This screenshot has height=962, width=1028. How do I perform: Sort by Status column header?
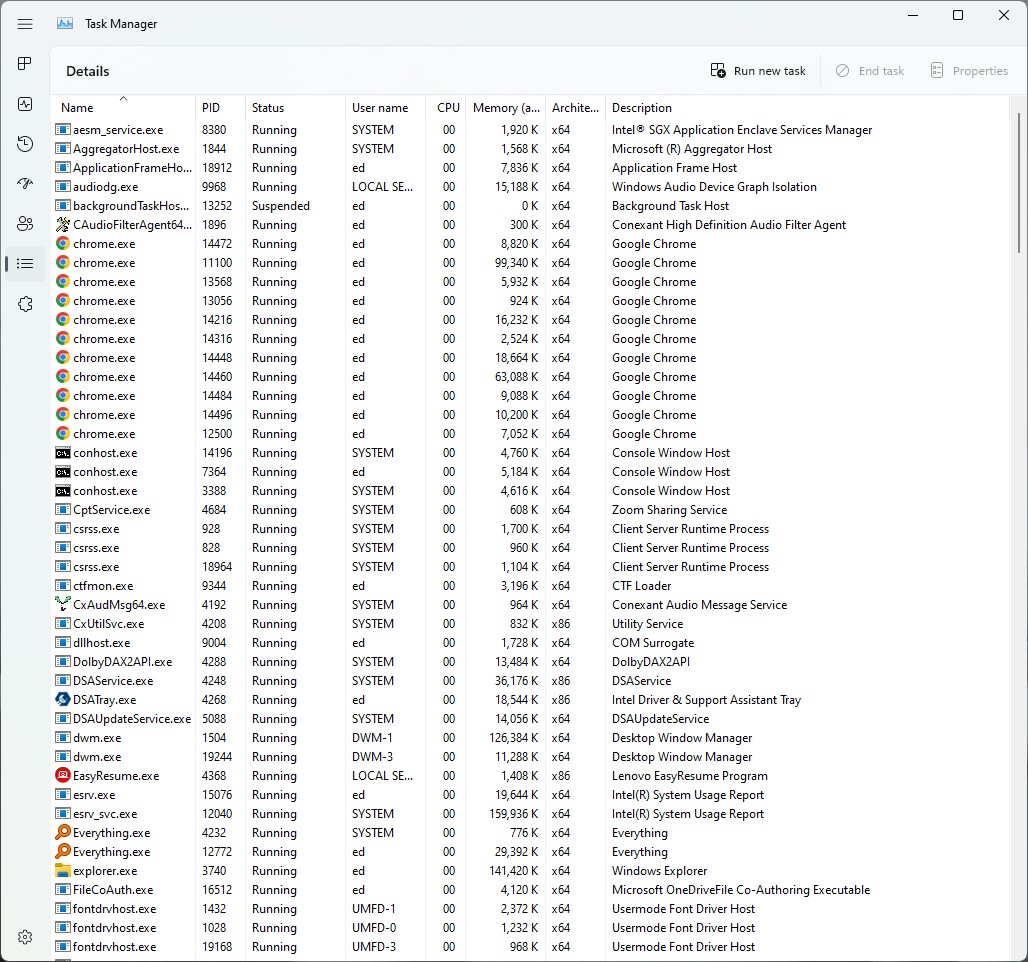pos(295,108)
